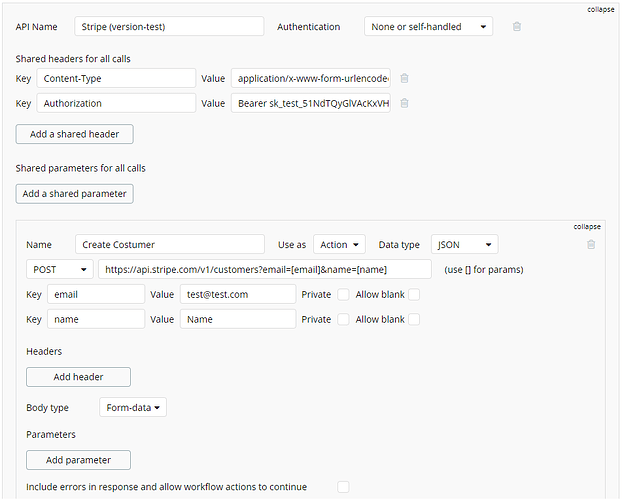Delete the Authorization shared header
This screenshot has height=500, width=622.
click(x=405, y=103)
